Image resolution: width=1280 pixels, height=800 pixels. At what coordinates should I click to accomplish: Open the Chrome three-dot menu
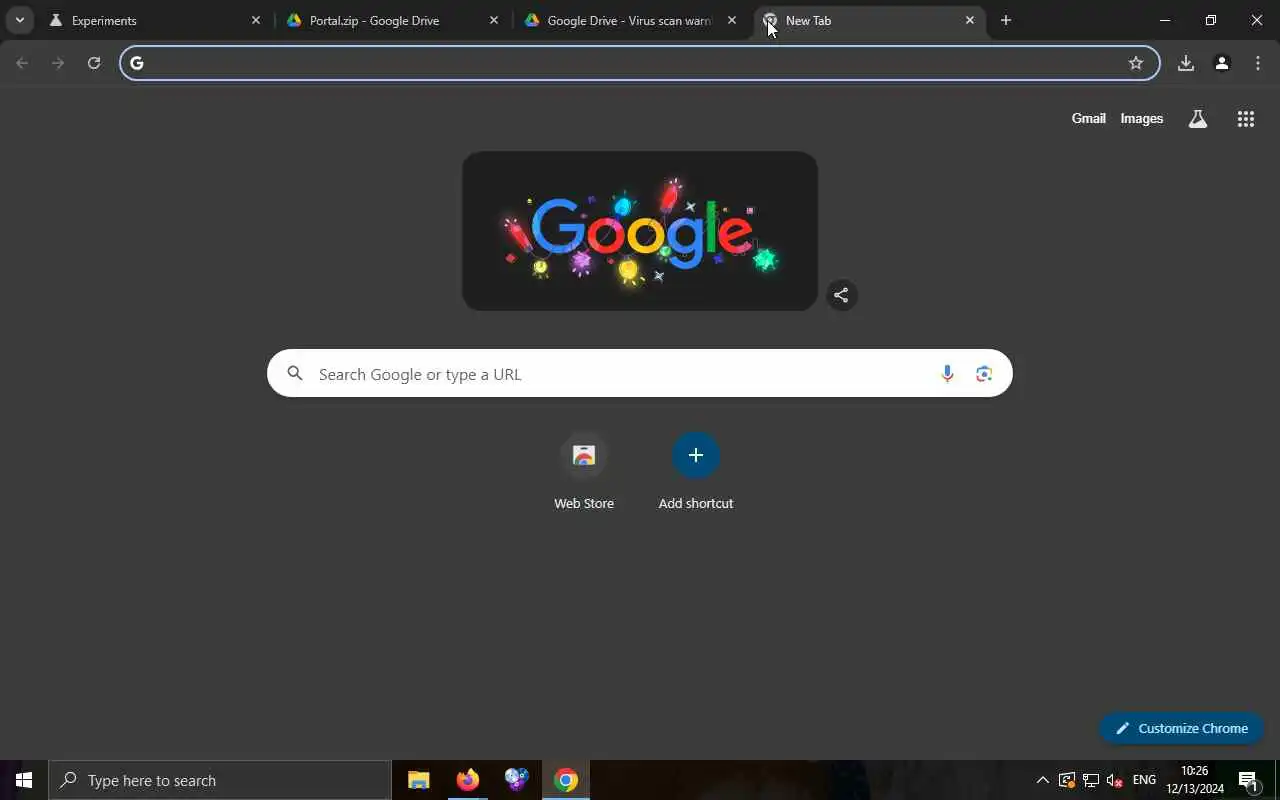point(1258,63)
